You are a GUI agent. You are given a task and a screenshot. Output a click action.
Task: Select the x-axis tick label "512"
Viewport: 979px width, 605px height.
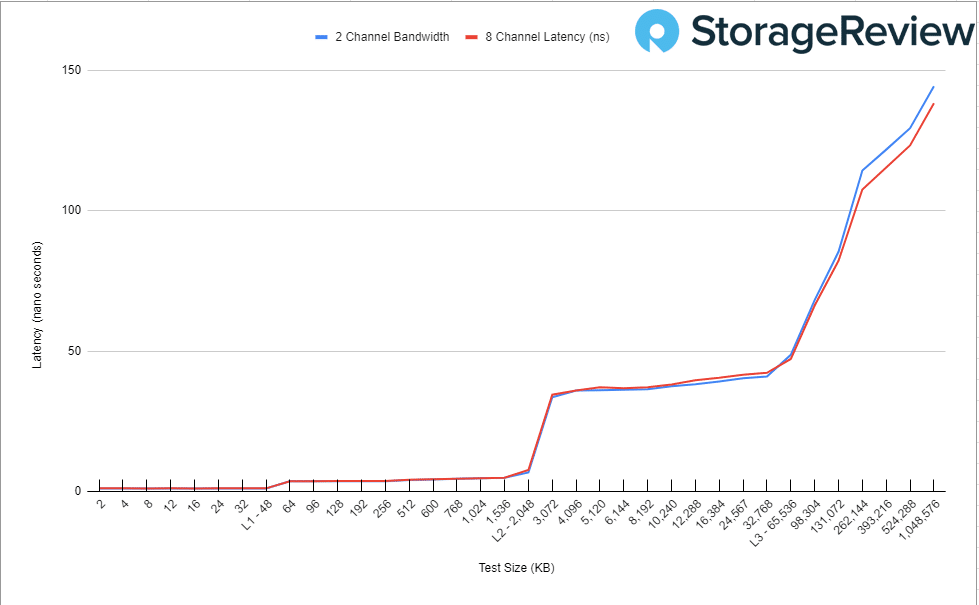pyautogui.click(x=406, y=508)
